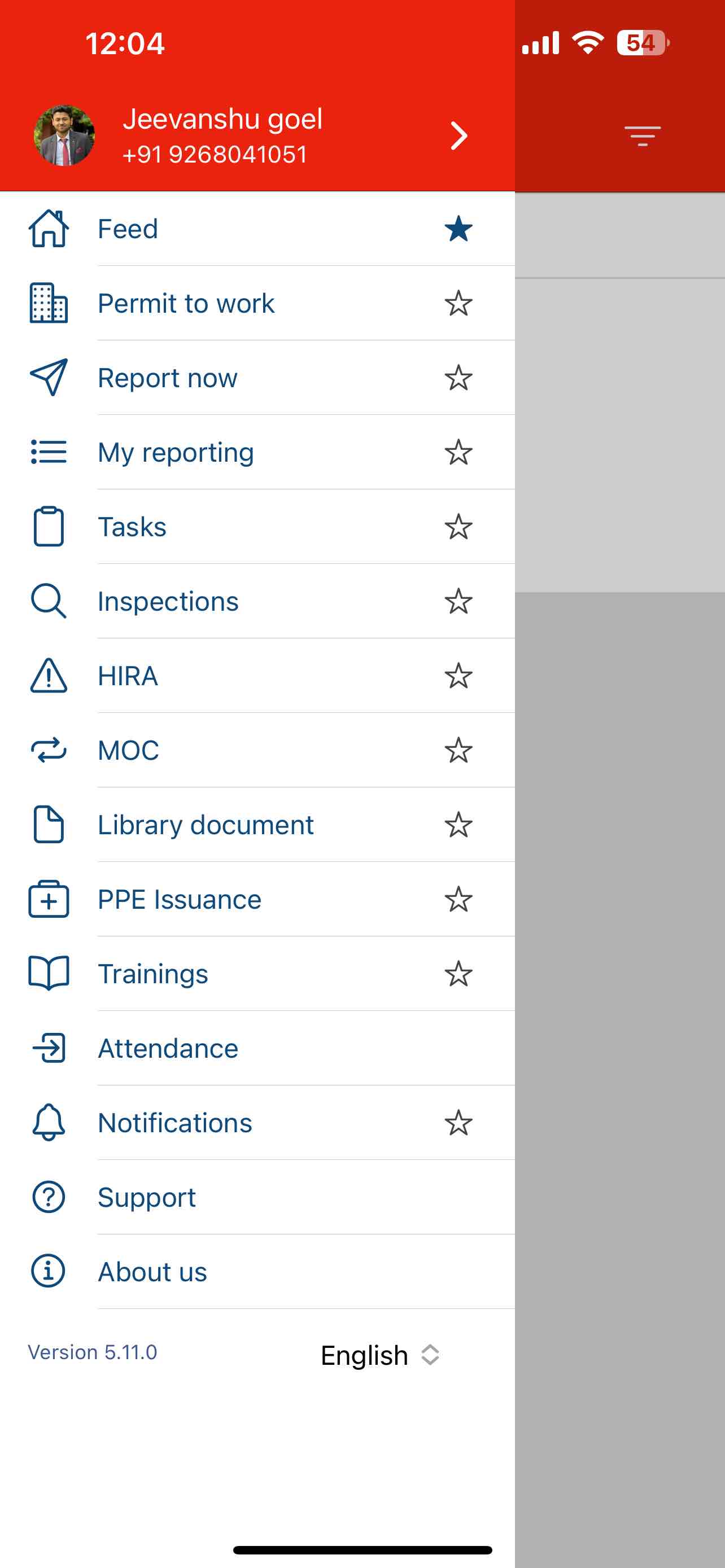Tap the Notifications bell icon
Screen dimensions: 725x1568
[49, 1123]
